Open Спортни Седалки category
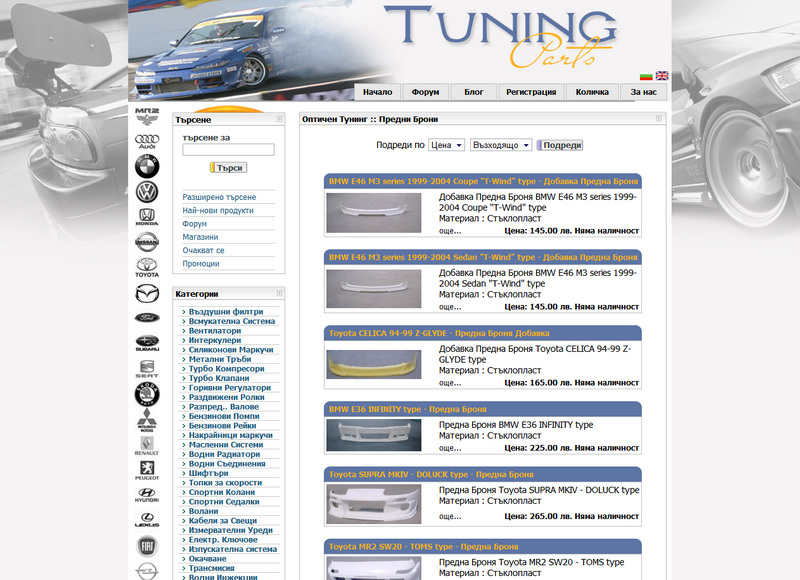This screenshot has width=800, height=580. tap(224, 501)
